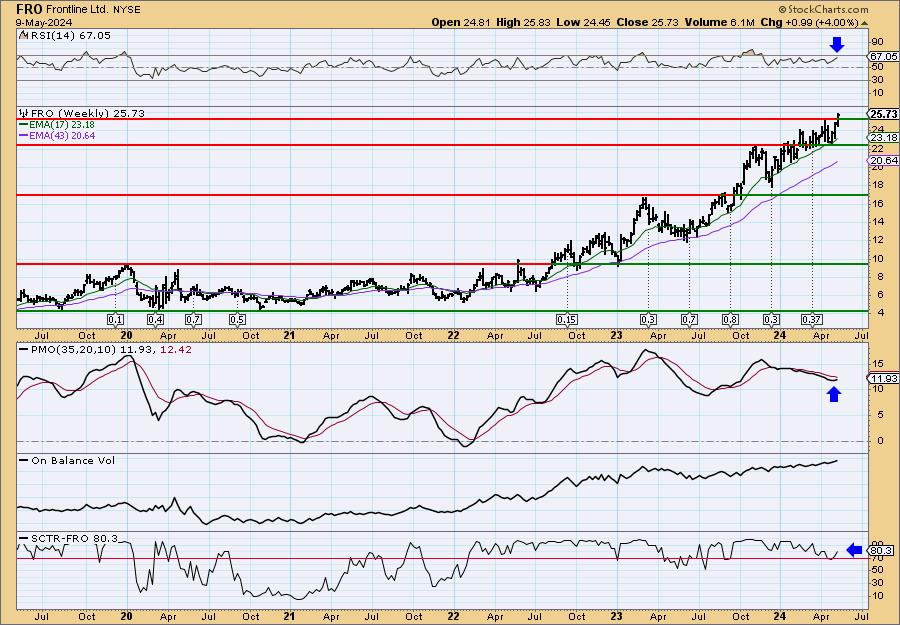Click the 0.4 dividend marker

tap(156, 320)
